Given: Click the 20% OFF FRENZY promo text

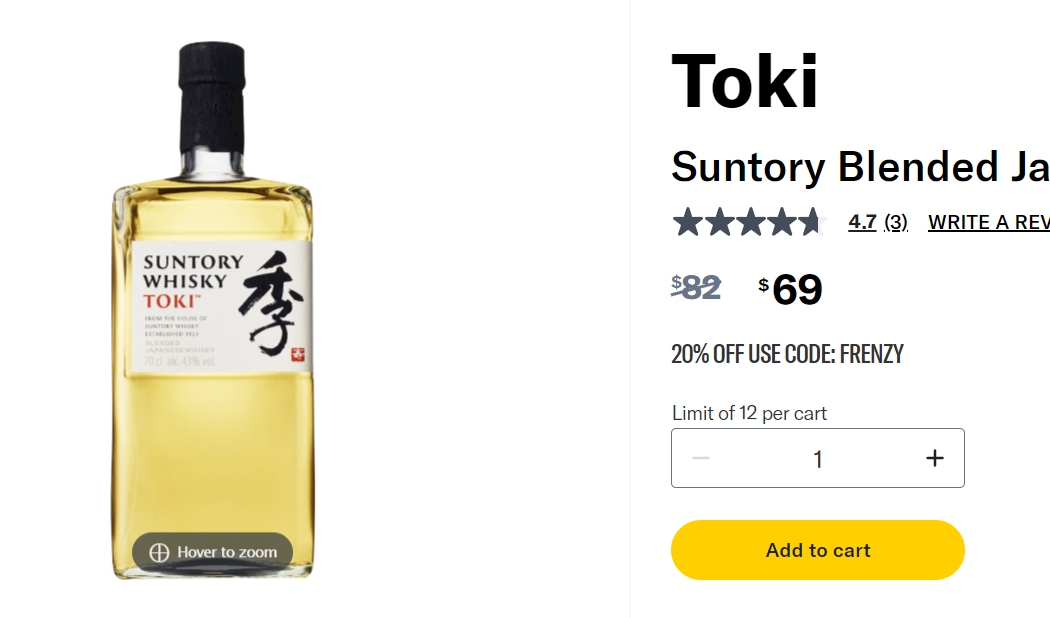Looking at the screenshot, I should click(788, 354).
